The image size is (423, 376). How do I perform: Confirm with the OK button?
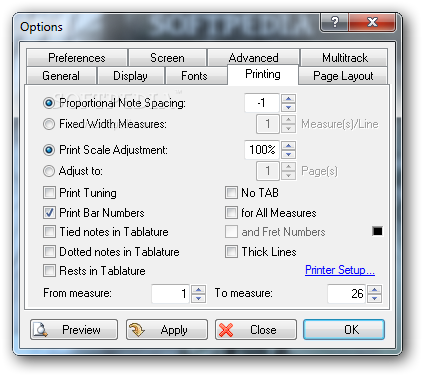click(344, 330)
